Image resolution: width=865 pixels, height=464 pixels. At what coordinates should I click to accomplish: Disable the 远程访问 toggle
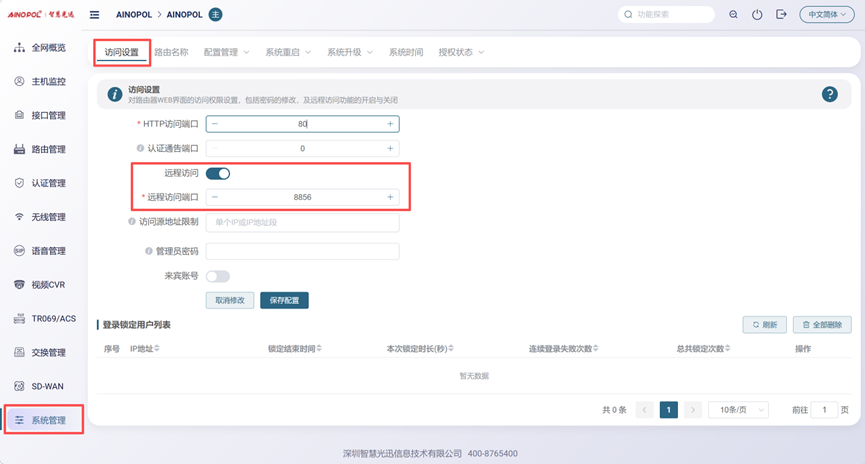[x=218, y=173]
